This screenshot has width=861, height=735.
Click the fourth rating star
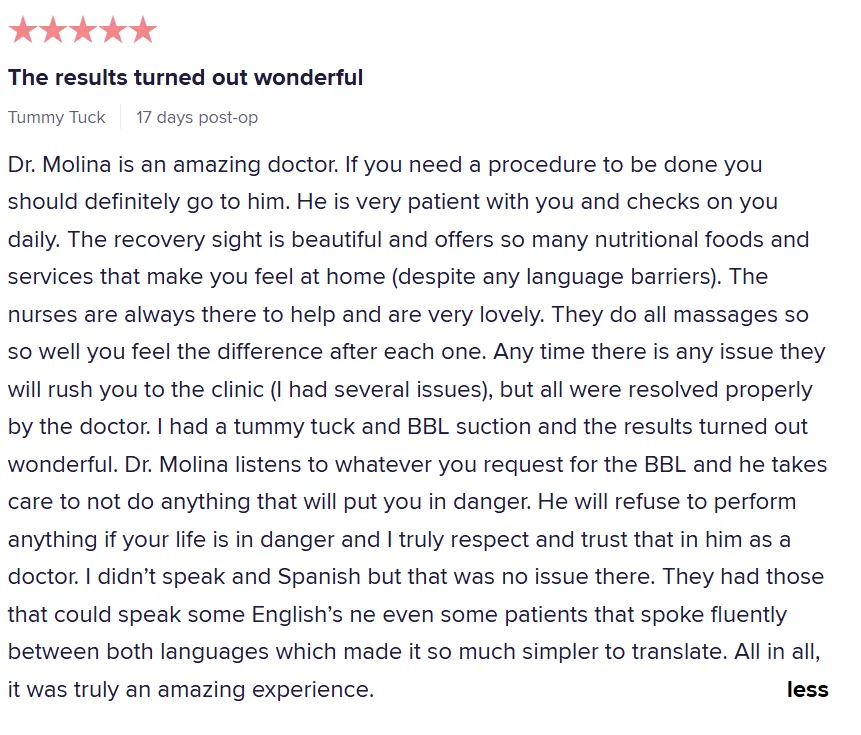(x=113, y=30)
